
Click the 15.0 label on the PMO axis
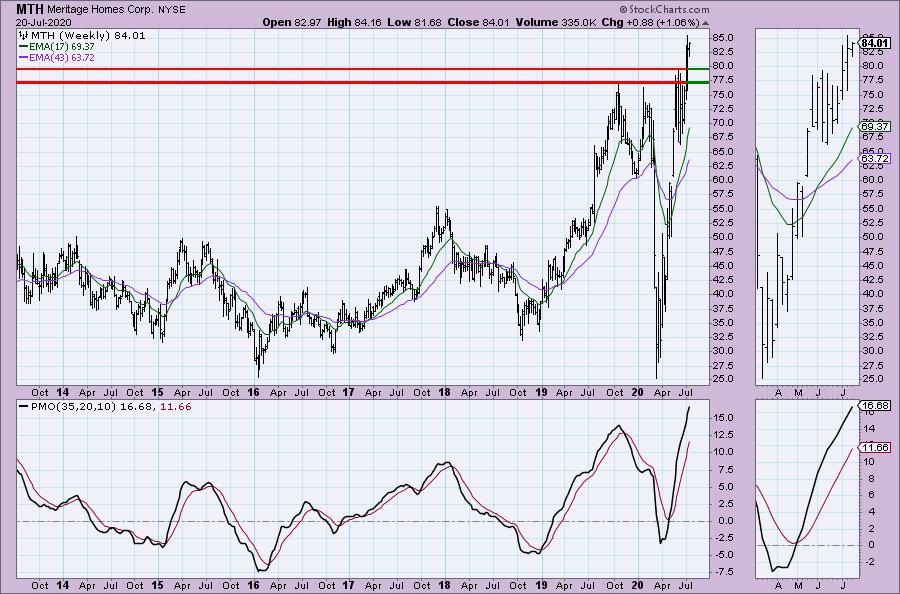click(x=725, y=418)
